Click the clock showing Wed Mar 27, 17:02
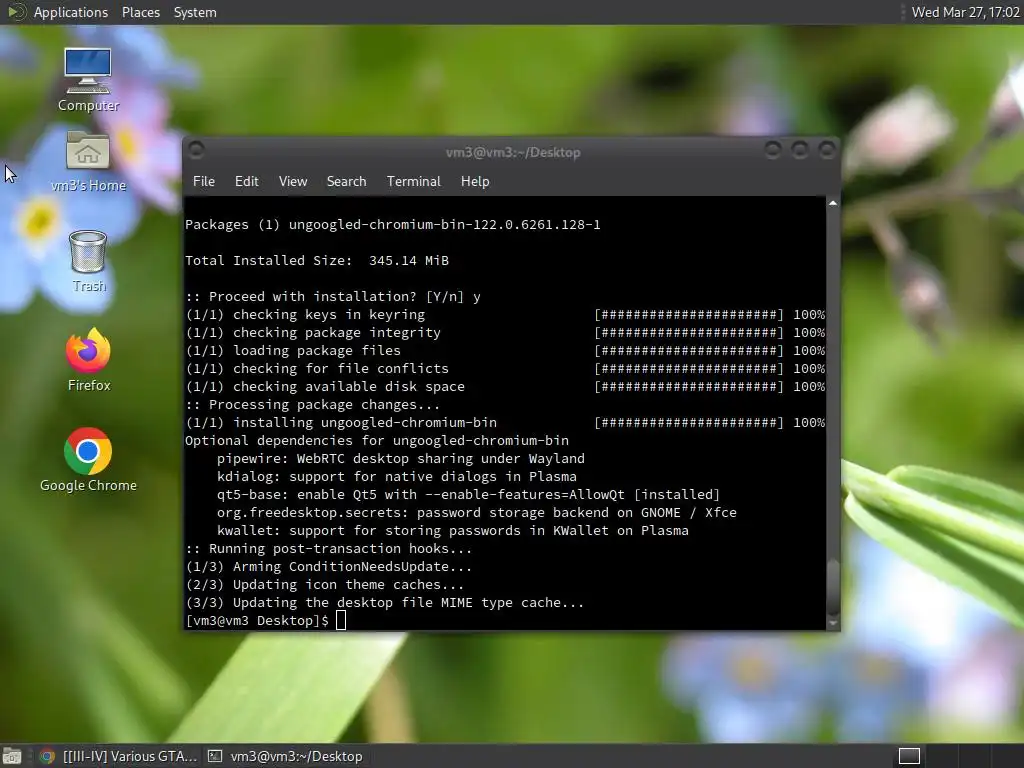 (965, 12)
